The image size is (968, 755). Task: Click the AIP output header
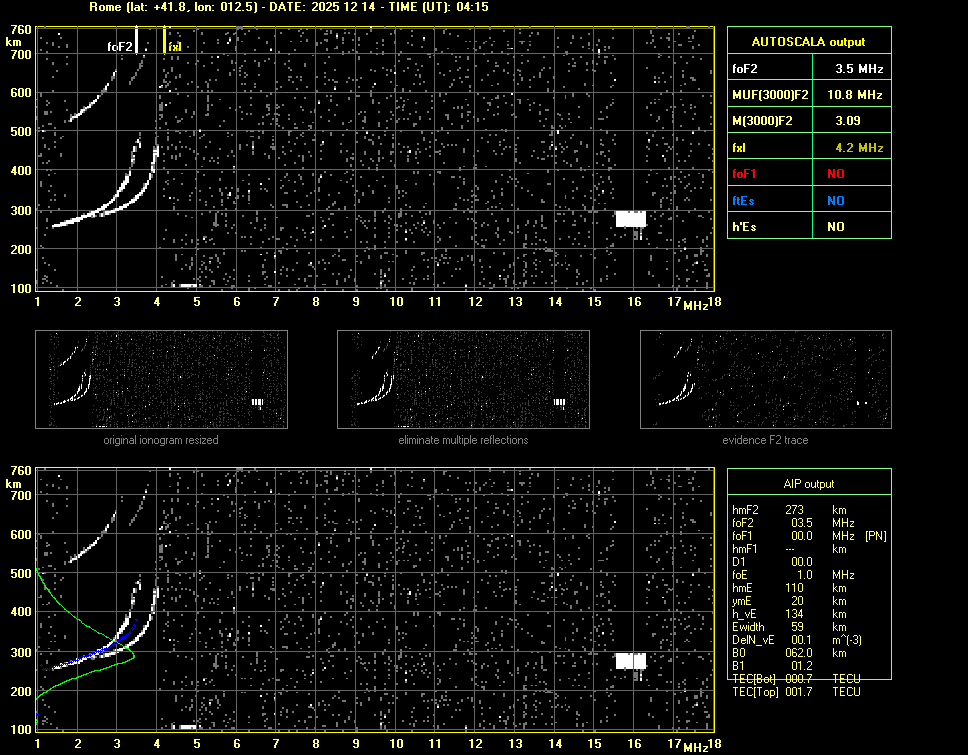[x=808, y=484]
